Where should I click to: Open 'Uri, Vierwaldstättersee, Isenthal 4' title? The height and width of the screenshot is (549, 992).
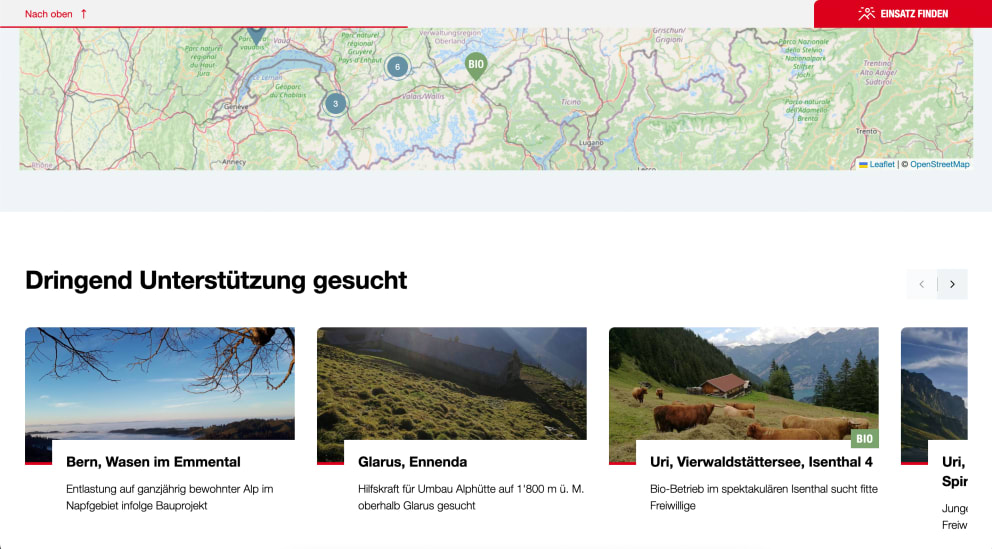pyautogui.click(x=761, y=462)
